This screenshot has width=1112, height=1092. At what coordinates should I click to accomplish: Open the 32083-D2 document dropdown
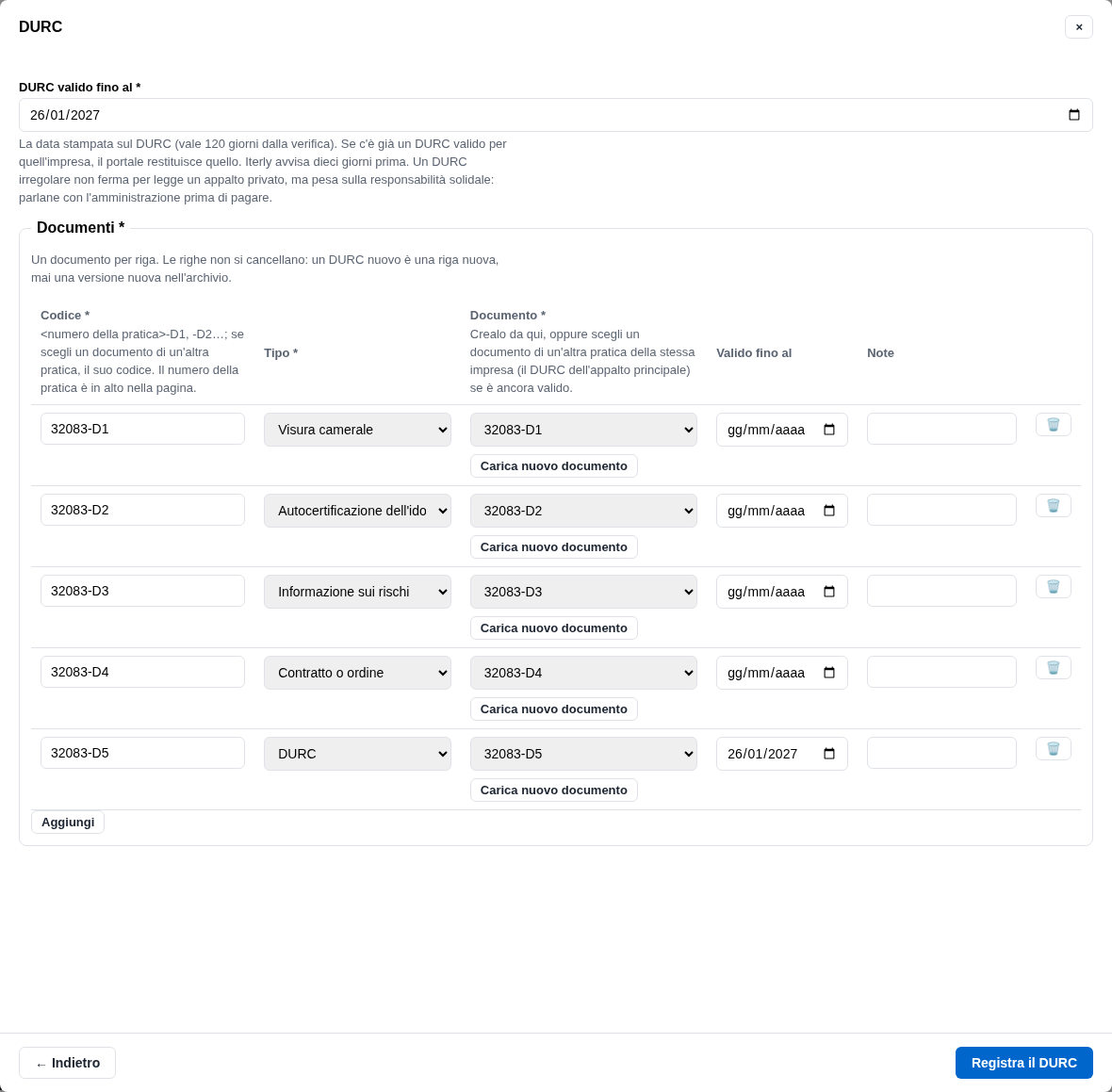(583, 511)
